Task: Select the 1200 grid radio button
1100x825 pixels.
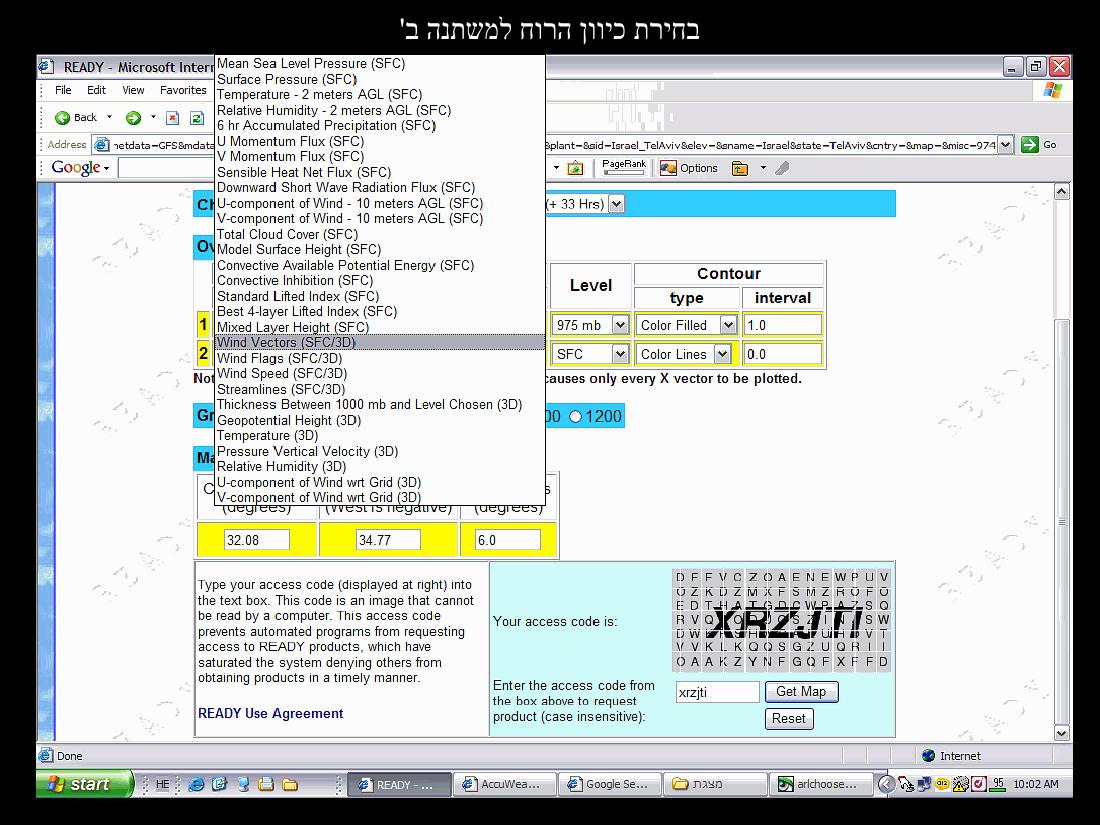Action: click(x=575, y=417)
